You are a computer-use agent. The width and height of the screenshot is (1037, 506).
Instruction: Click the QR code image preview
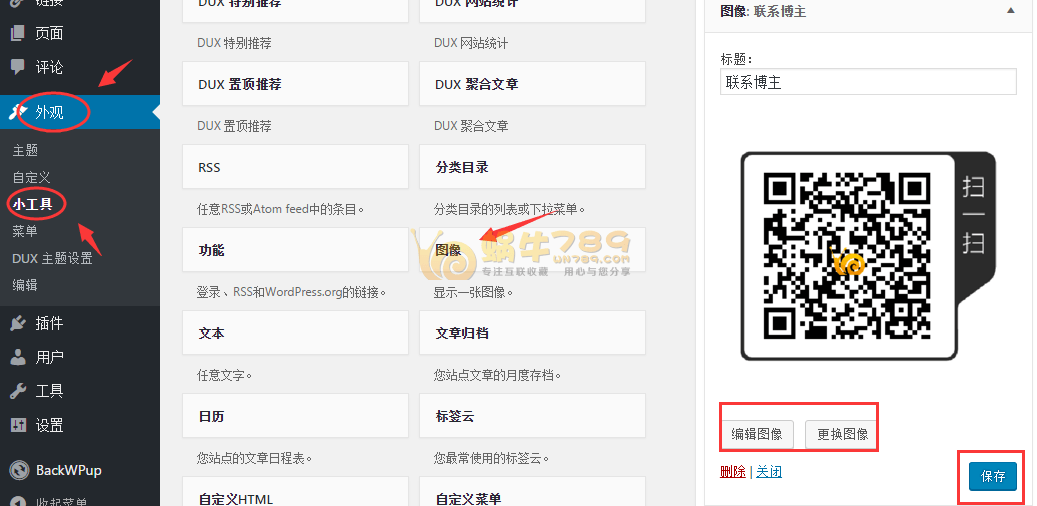pos(867,255)
